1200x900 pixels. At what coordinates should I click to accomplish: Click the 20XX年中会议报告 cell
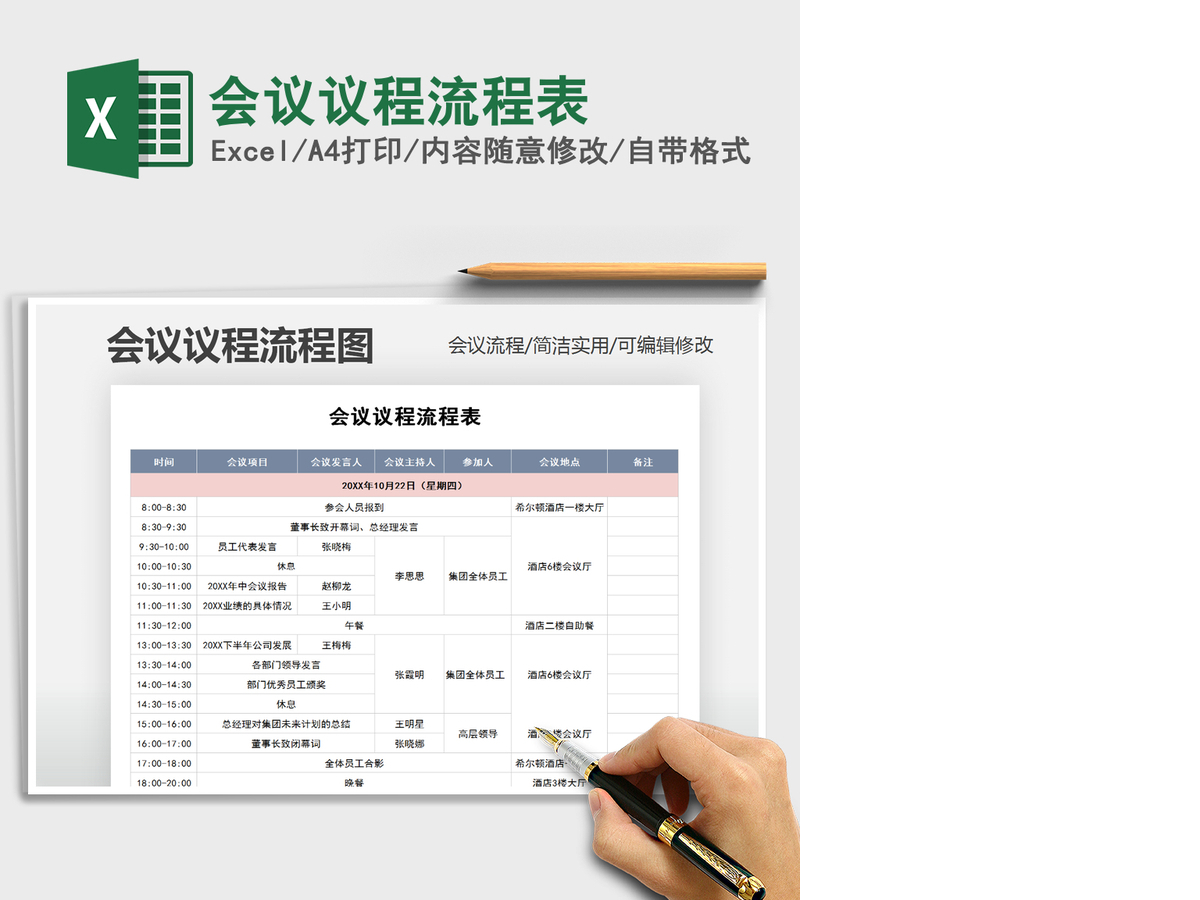click(x=247, y=586)
